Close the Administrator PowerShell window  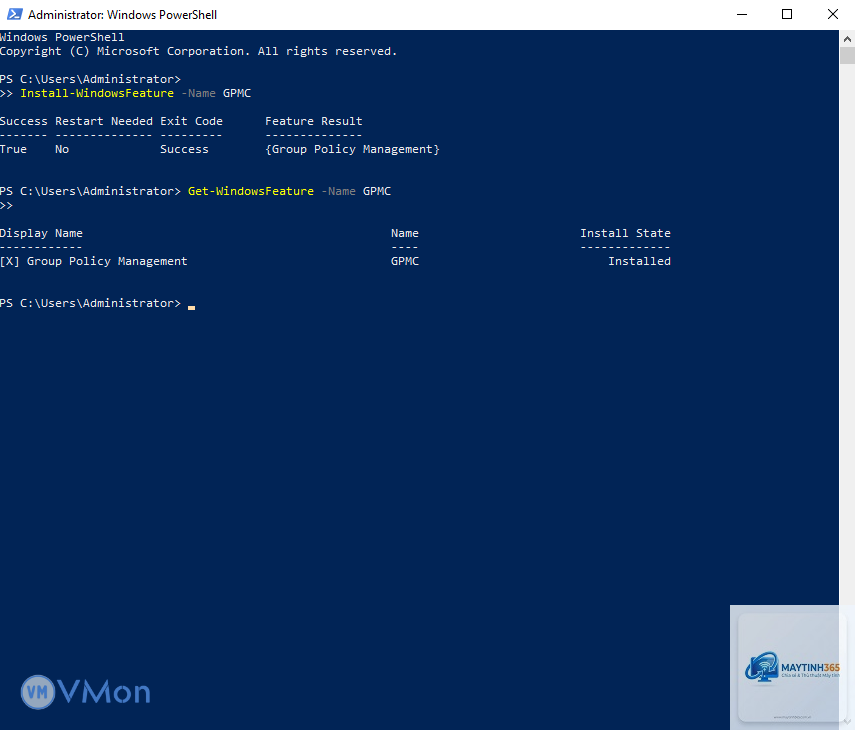click(x=833, y=14)
